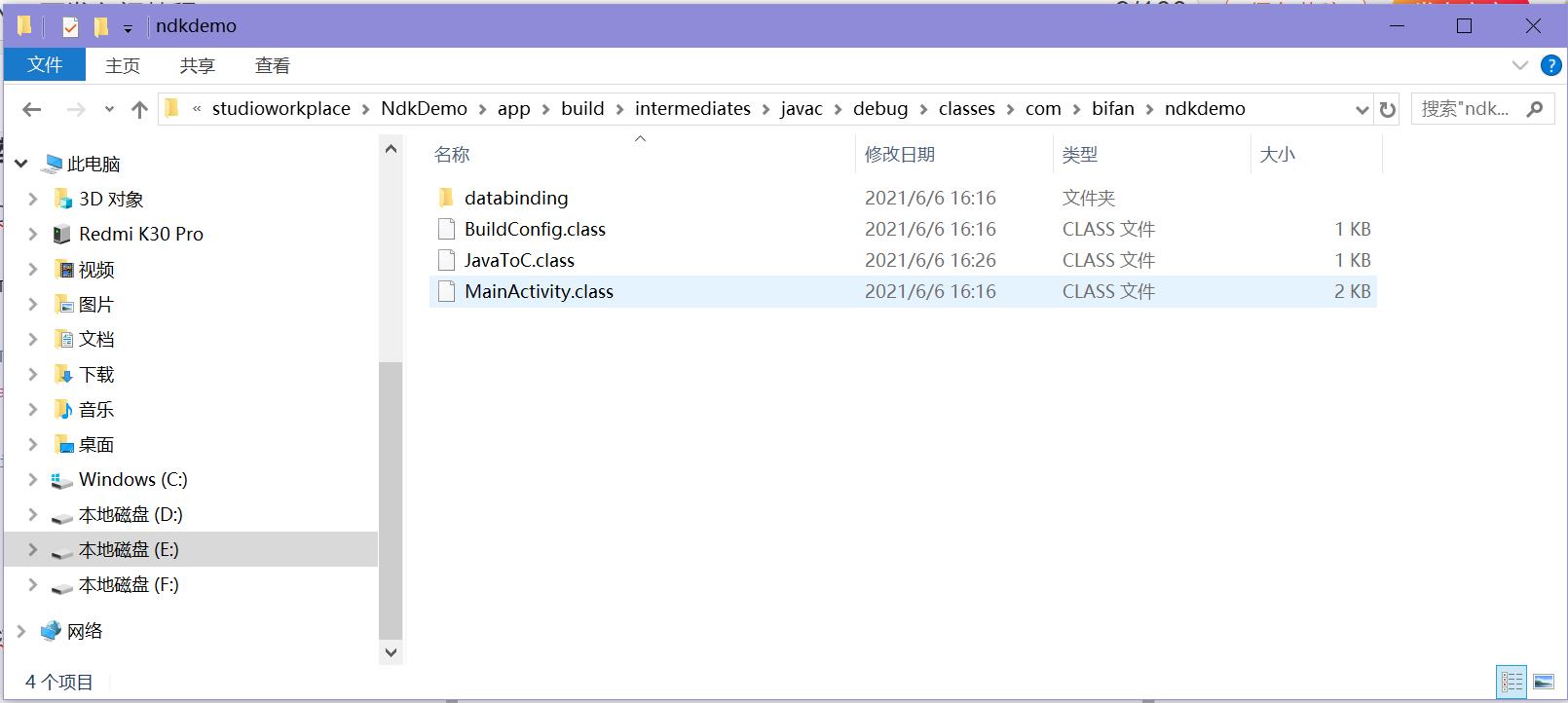Expand the 本地磁盘 (E:) tree node
Image resolution: width=1568 pixels, height=703 pixels.
(x=32, y=549)
